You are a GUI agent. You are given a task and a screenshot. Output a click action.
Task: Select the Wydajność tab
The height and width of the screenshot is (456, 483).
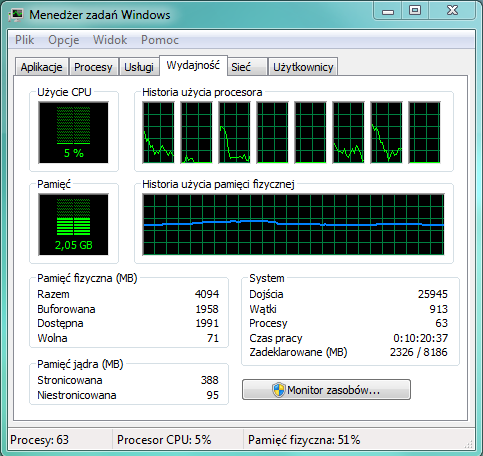pyautogui.click(x=193, y=65)
